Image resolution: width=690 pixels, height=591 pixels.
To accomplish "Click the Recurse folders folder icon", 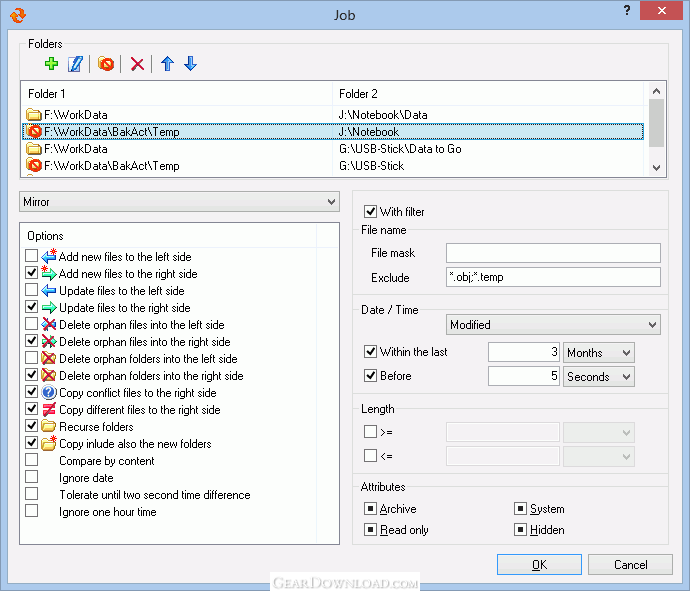I will (x=48, y=426).
